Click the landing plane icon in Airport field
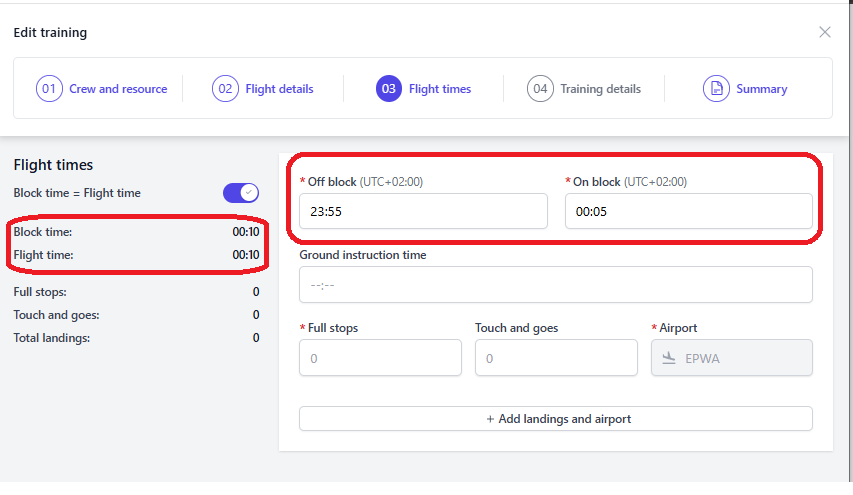 [669, 358]
